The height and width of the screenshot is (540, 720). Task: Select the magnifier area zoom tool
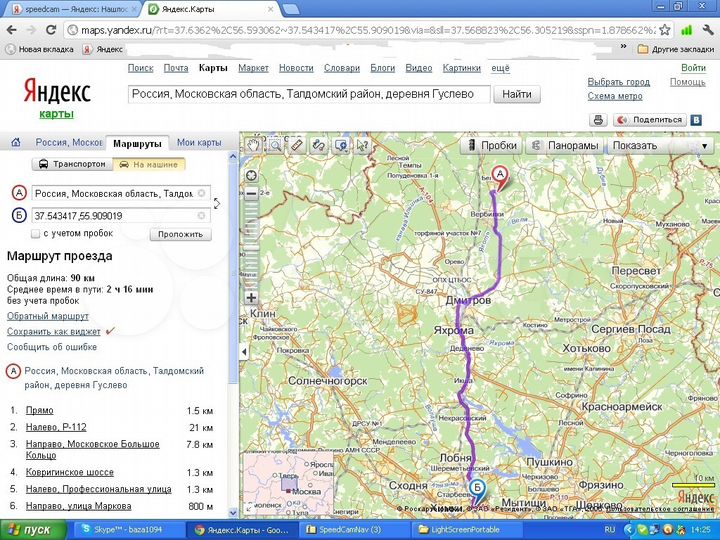tap(275, 145)
